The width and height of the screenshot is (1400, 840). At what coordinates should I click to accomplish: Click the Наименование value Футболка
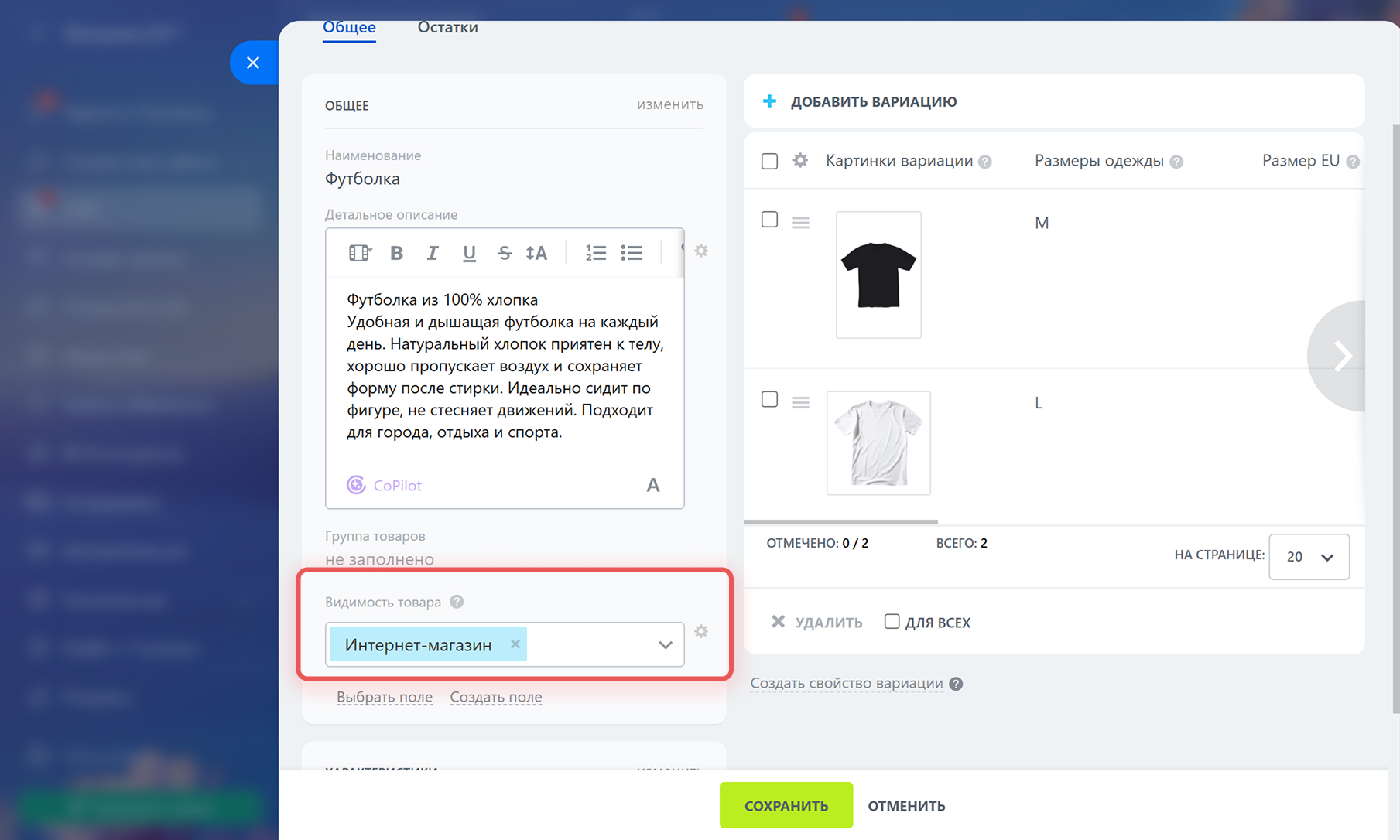tap(362, 179)
